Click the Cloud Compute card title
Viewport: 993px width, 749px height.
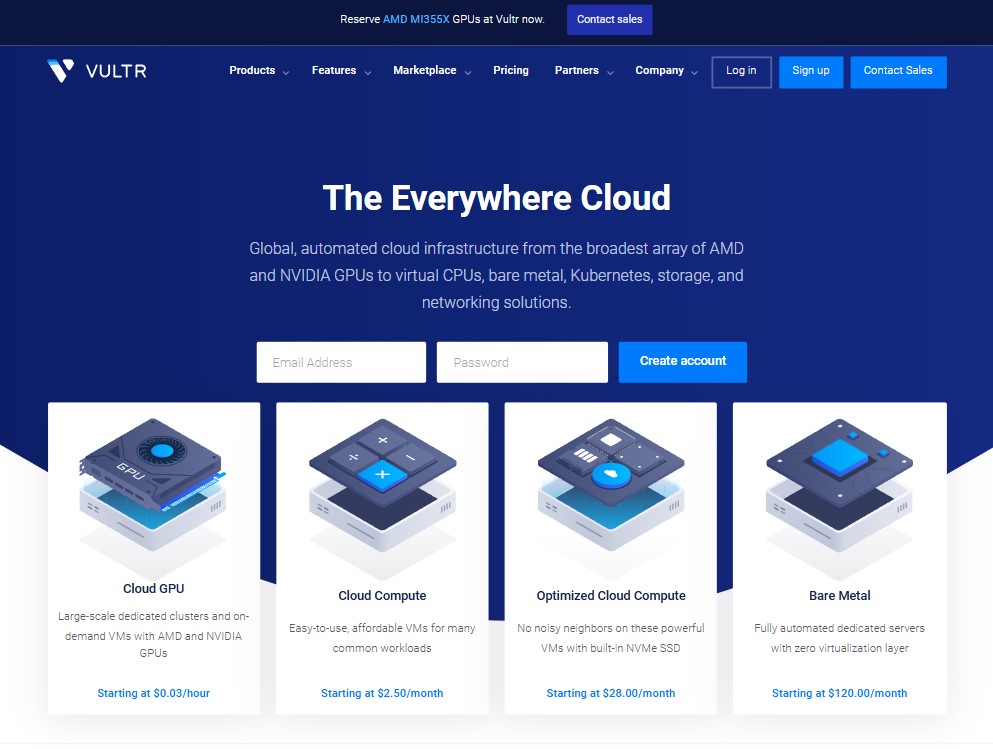point(382,596)
